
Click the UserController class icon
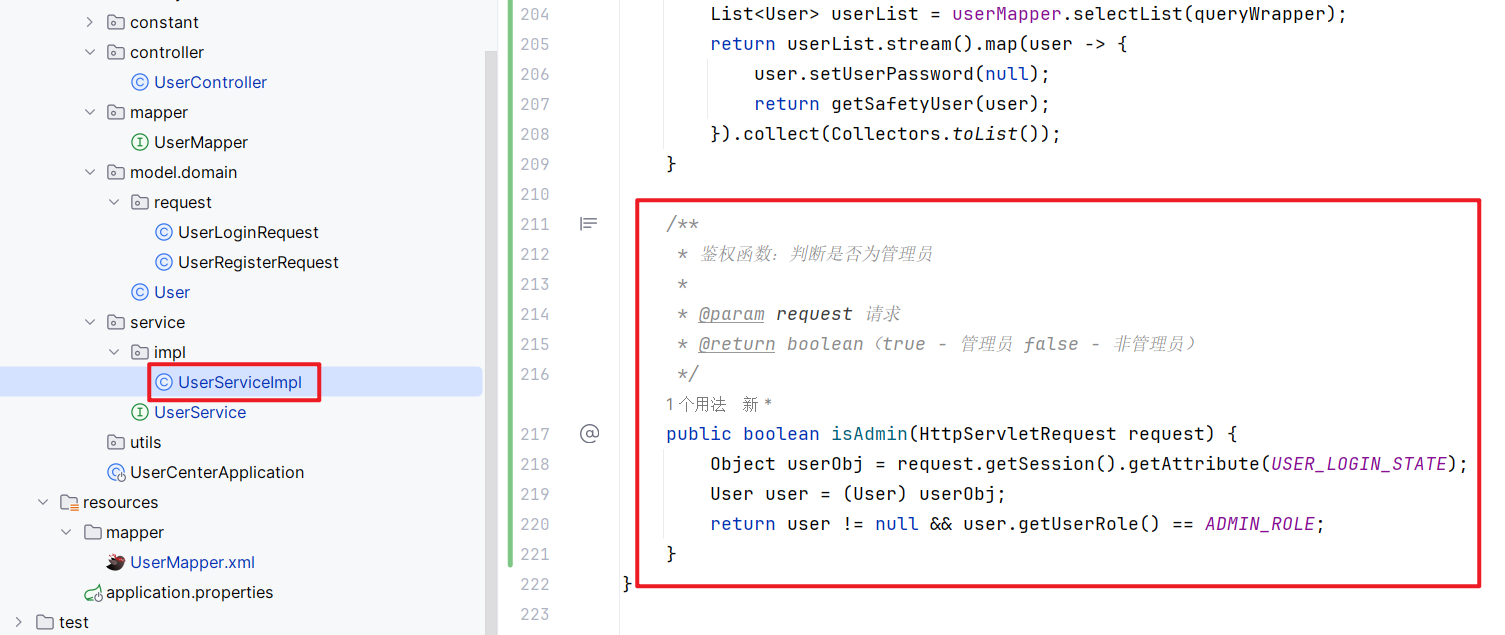click(x=140, y=82)
